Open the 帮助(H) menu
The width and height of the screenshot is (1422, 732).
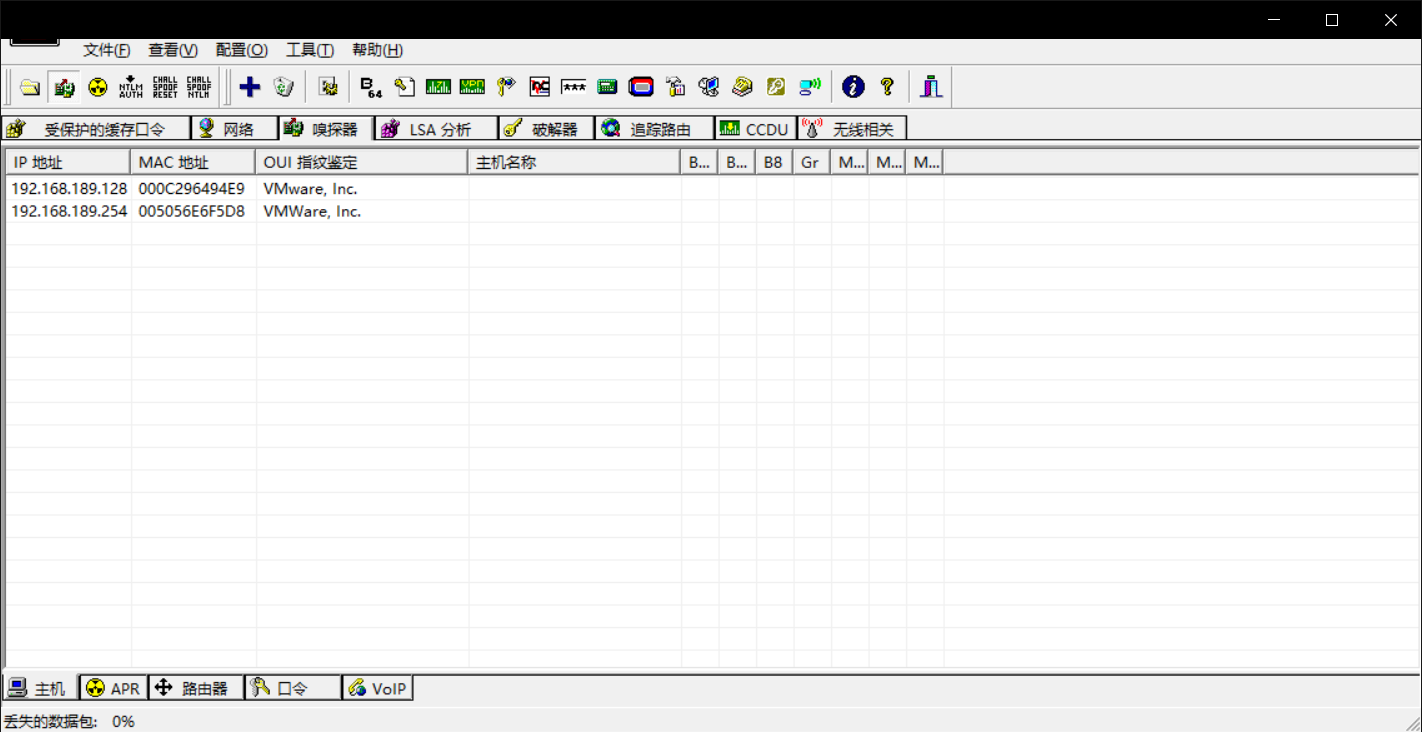tap(378, 50)
